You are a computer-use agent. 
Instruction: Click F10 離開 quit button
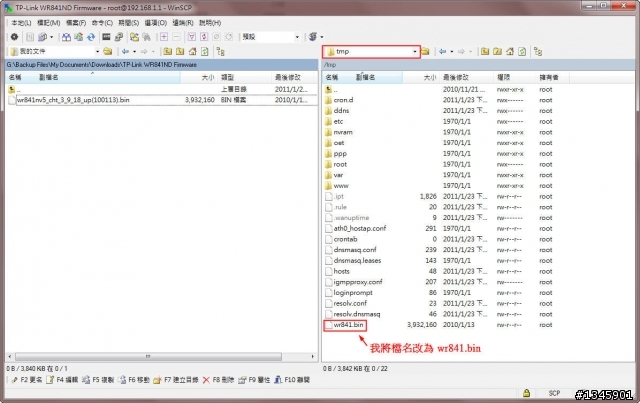(x=292, y=380)
